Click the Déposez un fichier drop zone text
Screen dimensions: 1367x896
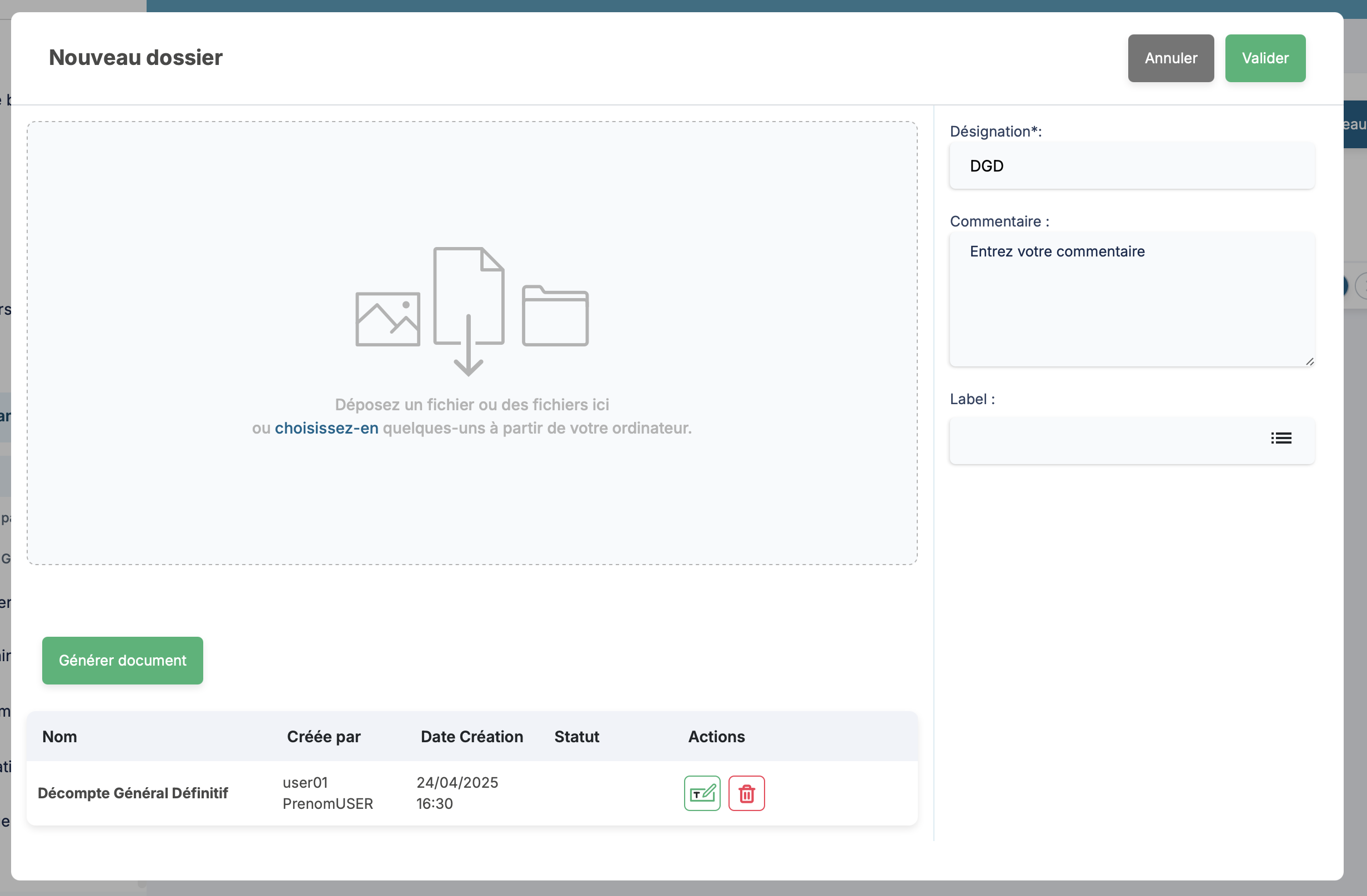471,405
